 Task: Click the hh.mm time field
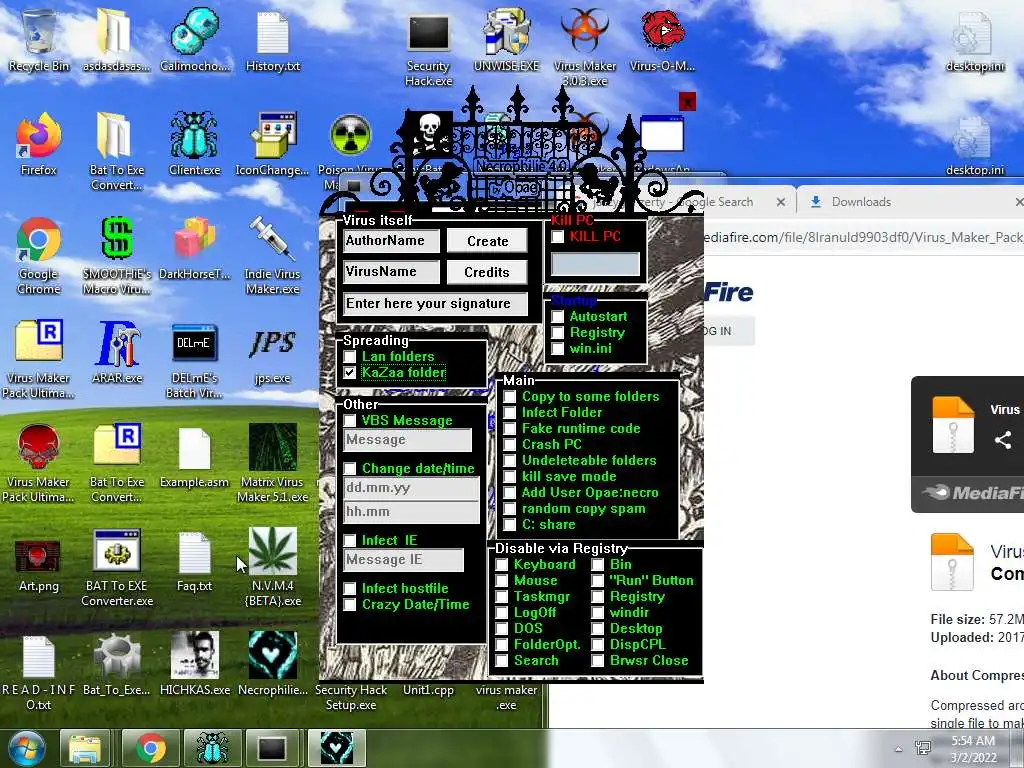click(411, 511)
